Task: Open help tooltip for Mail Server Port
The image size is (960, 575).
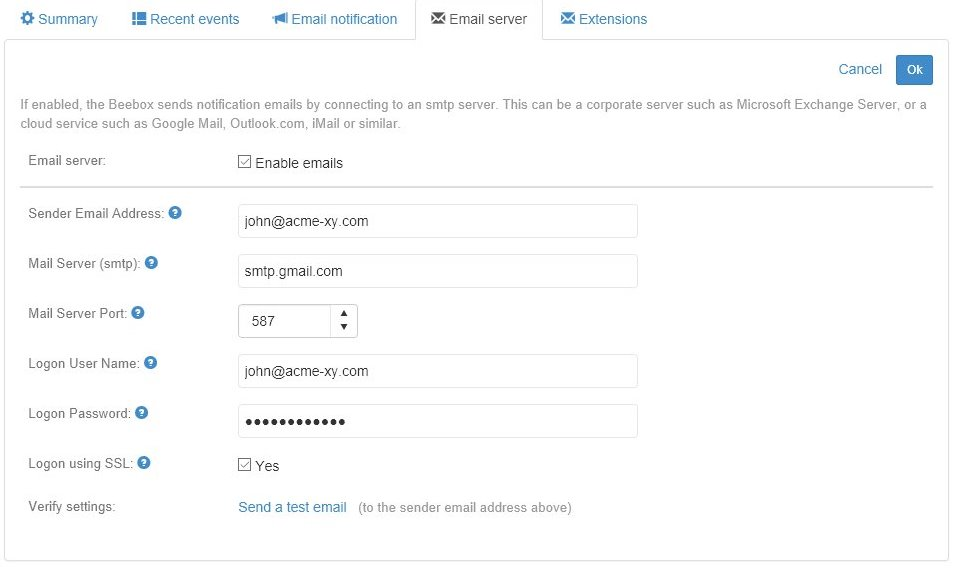Action: pyautogui.click(x=138, y=313)
